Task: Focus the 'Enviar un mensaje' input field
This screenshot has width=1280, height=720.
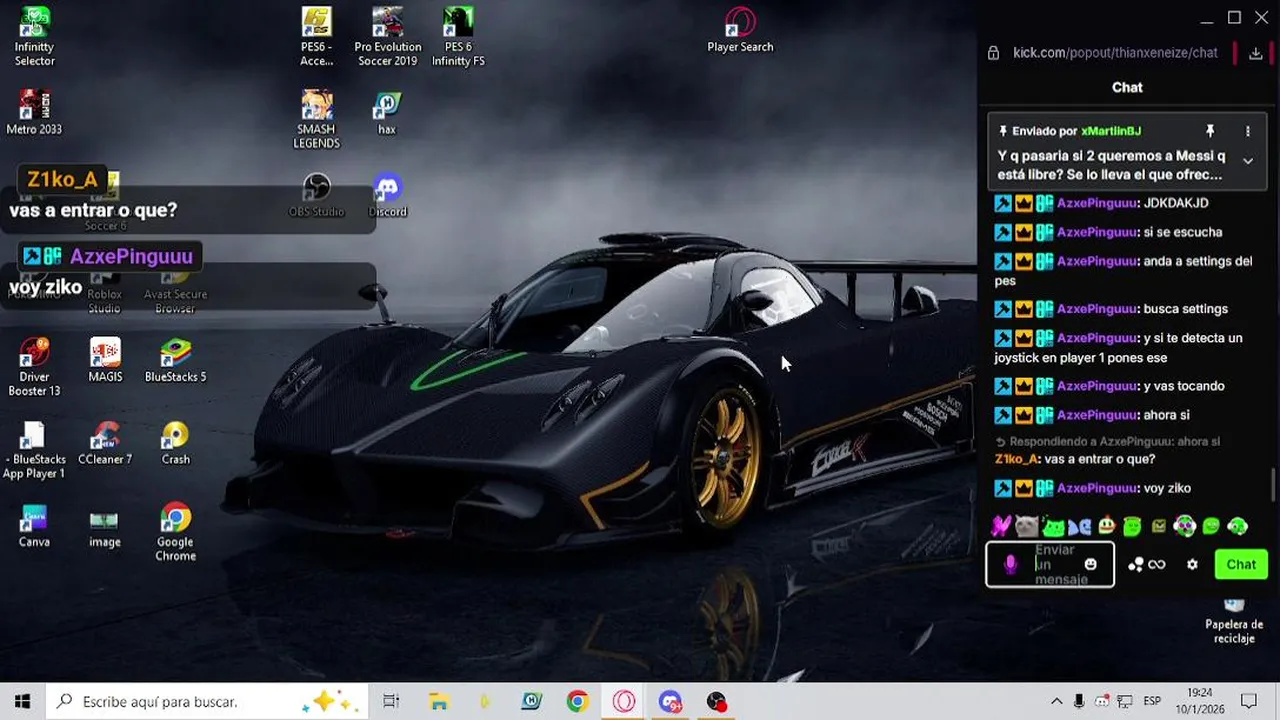Action: (x=1050, y=565)
